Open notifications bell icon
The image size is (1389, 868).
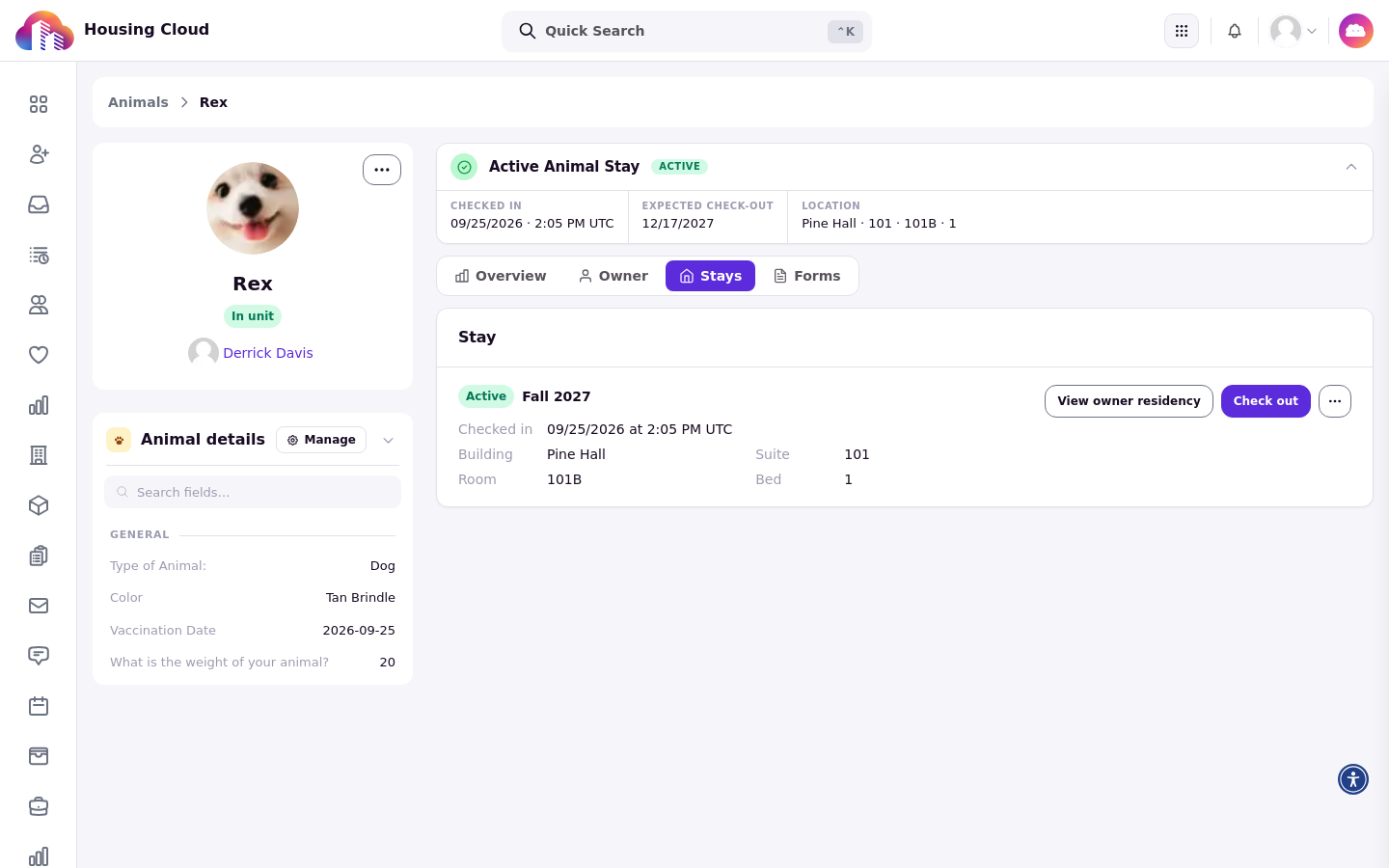tap(1235, 31)
